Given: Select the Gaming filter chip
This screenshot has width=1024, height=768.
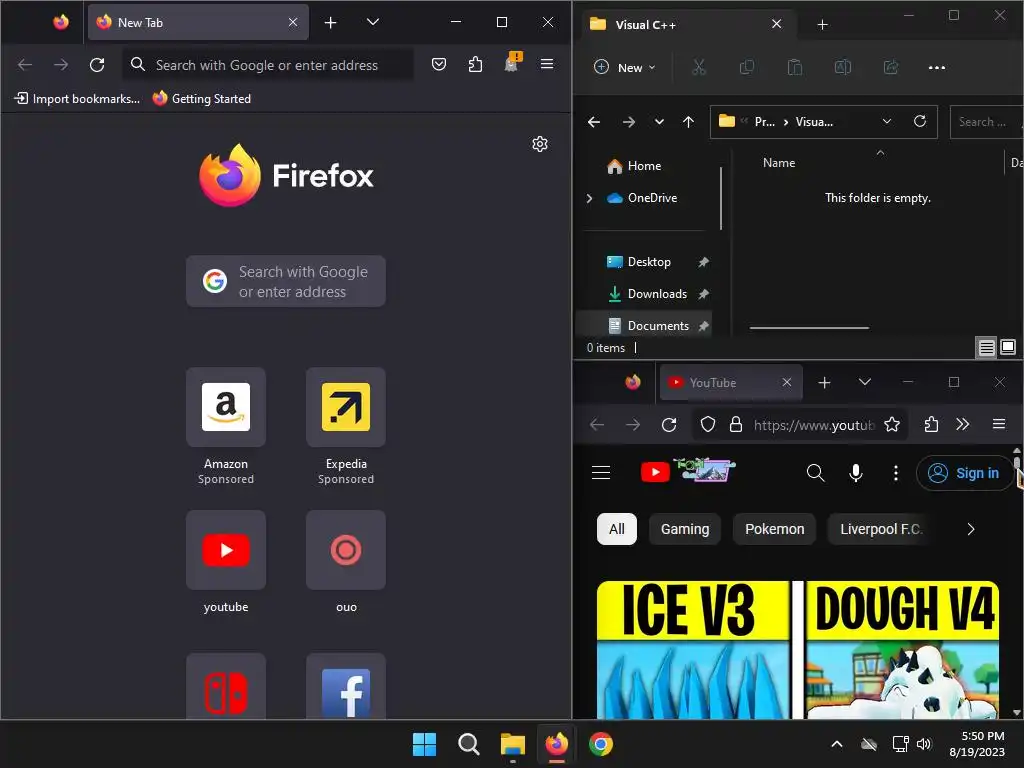Looking at the screenshot, I should (684, 529).
